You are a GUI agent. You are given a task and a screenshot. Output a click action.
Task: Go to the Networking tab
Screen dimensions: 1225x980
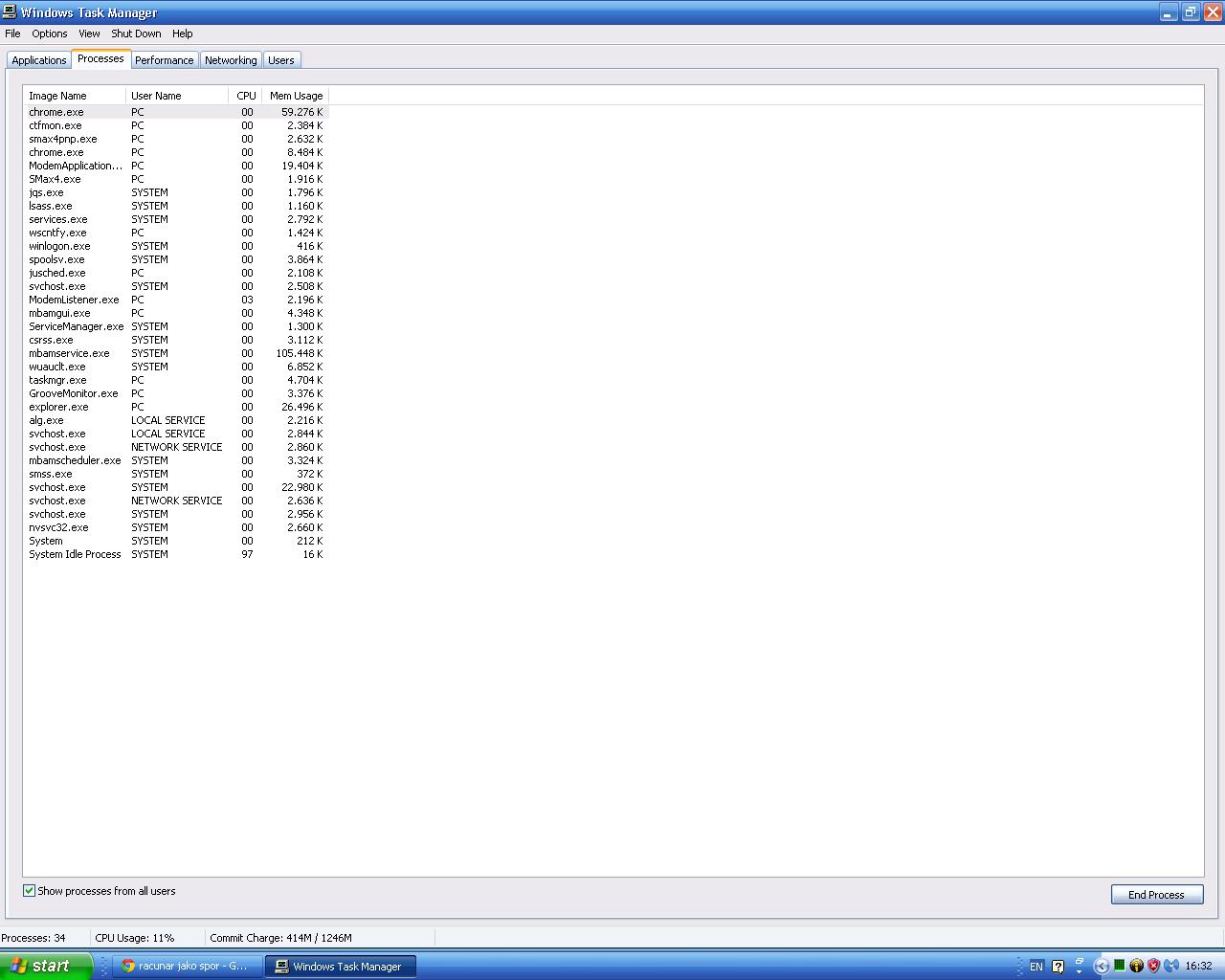[x=231, y=60]
